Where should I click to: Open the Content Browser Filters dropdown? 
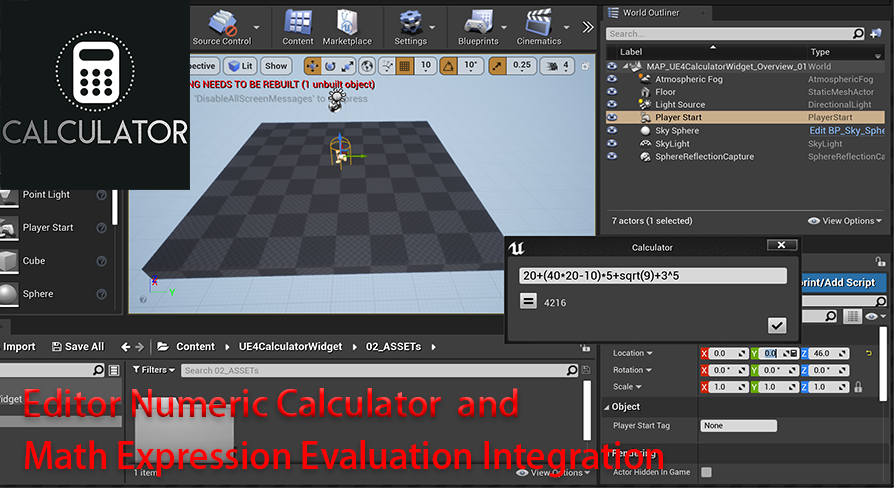point(154,370)
